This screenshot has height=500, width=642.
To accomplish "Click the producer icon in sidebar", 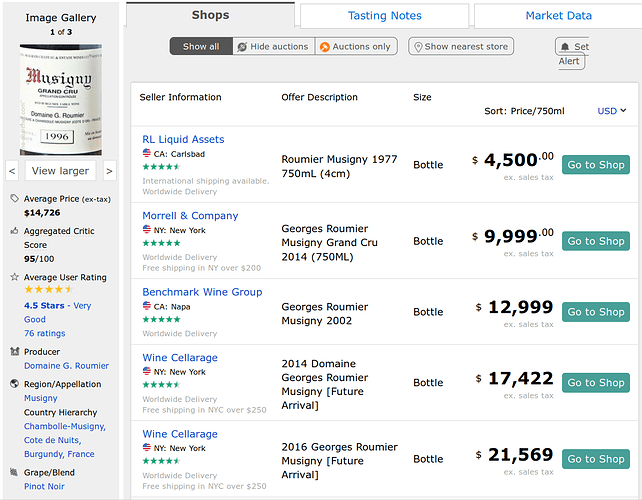I will click(14, 352).
